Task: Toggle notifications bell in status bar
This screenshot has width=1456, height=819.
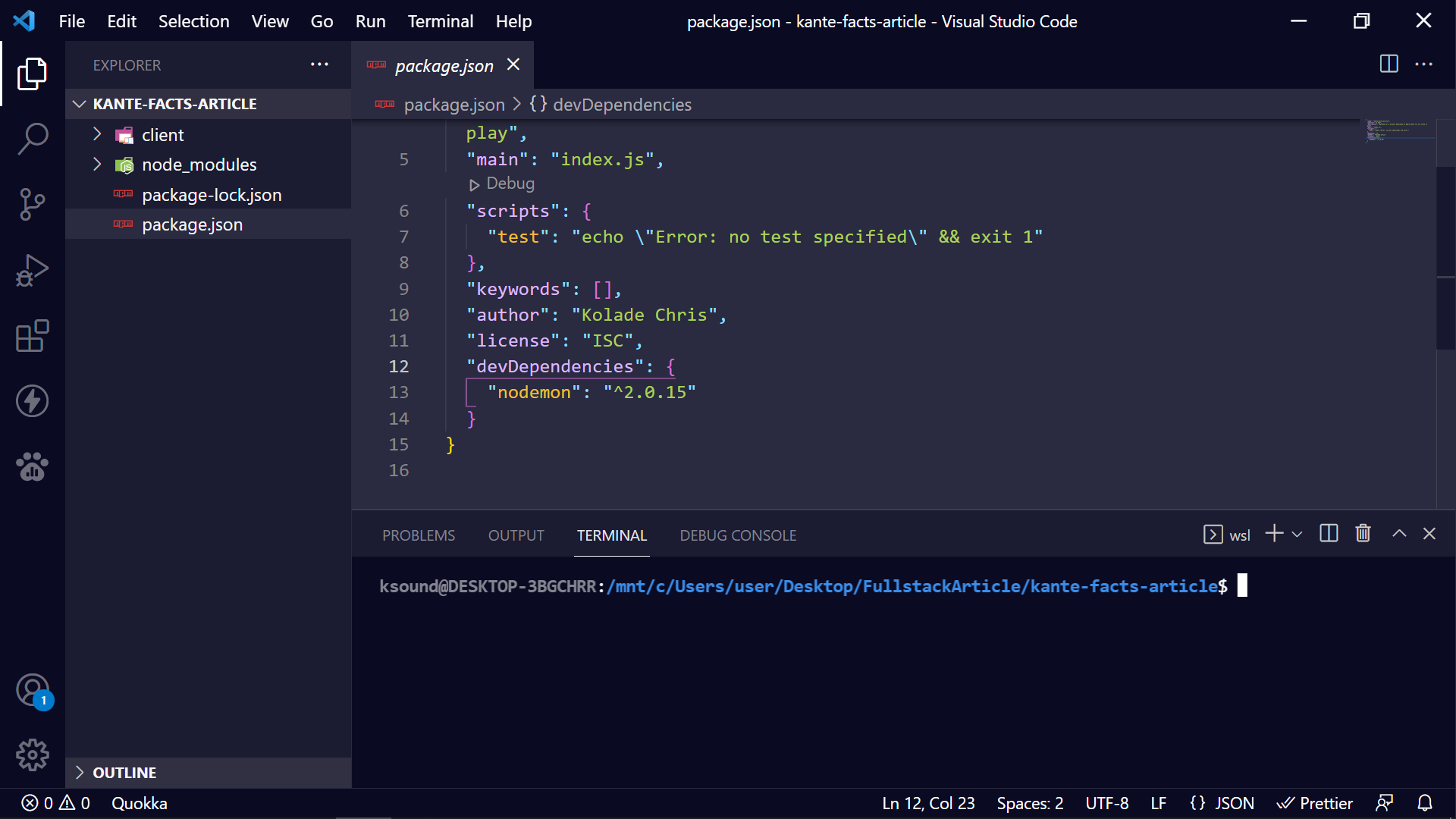Action: click(x=1425, y=803)
